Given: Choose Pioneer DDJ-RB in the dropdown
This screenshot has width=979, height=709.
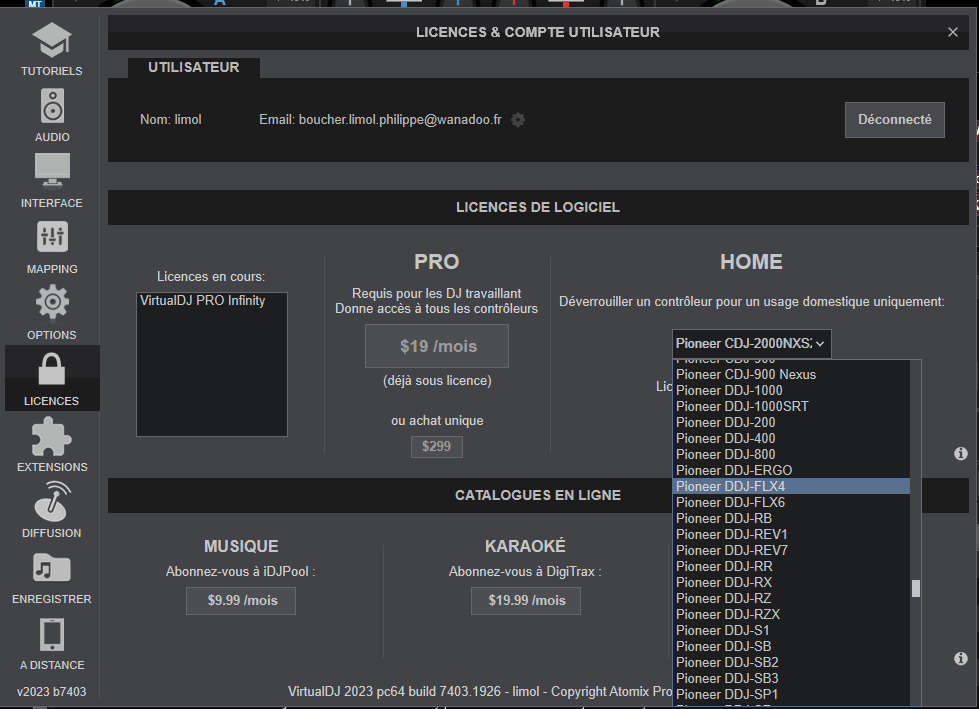Looking at the screenshot, I should 792,519.
